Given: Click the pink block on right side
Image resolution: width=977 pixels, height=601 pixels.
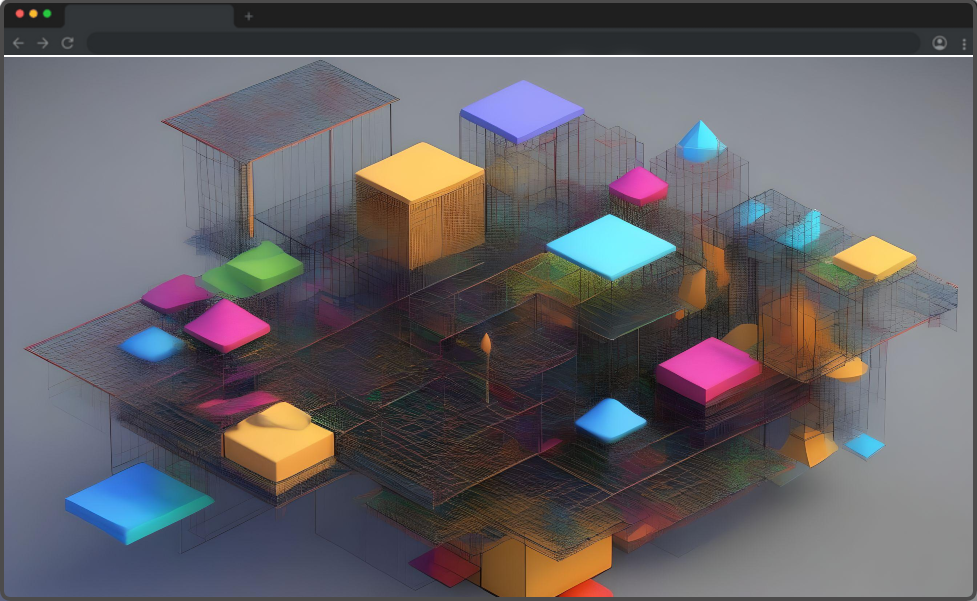Looking at the screenshot, I should (708, 368).
